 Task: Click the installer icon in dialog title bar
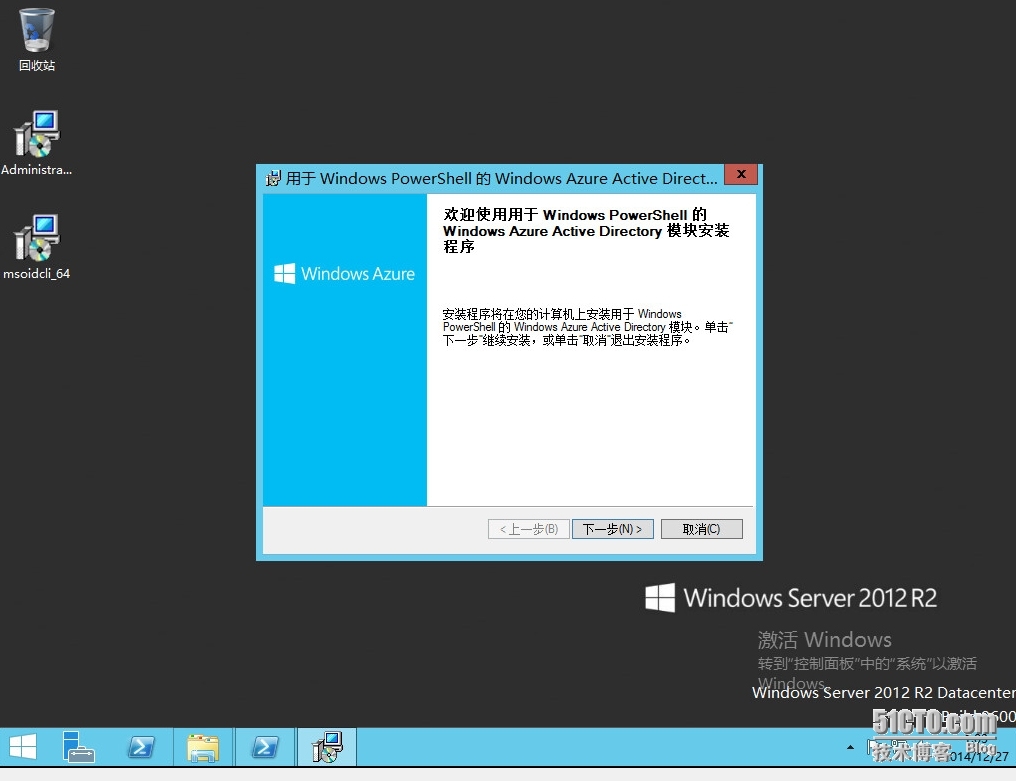(x=273, y=178)
